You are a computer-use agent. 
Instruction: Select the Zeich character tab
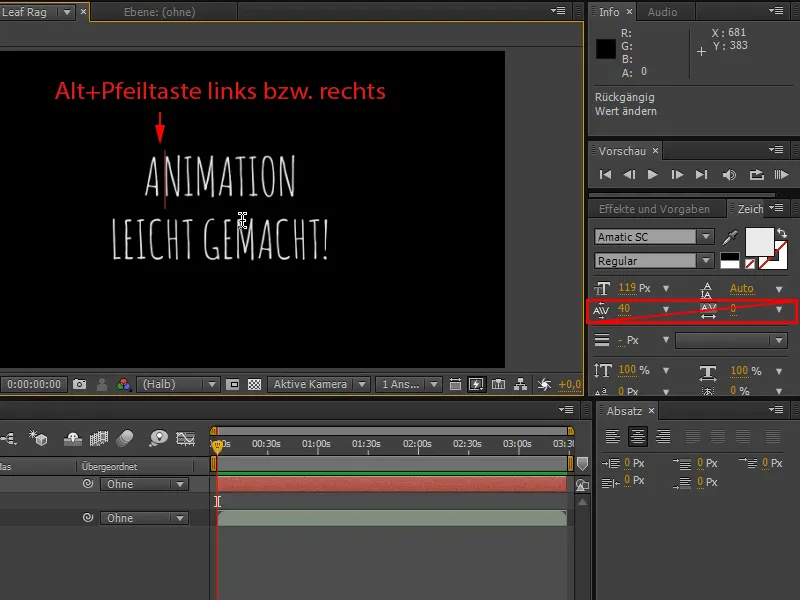750,209
